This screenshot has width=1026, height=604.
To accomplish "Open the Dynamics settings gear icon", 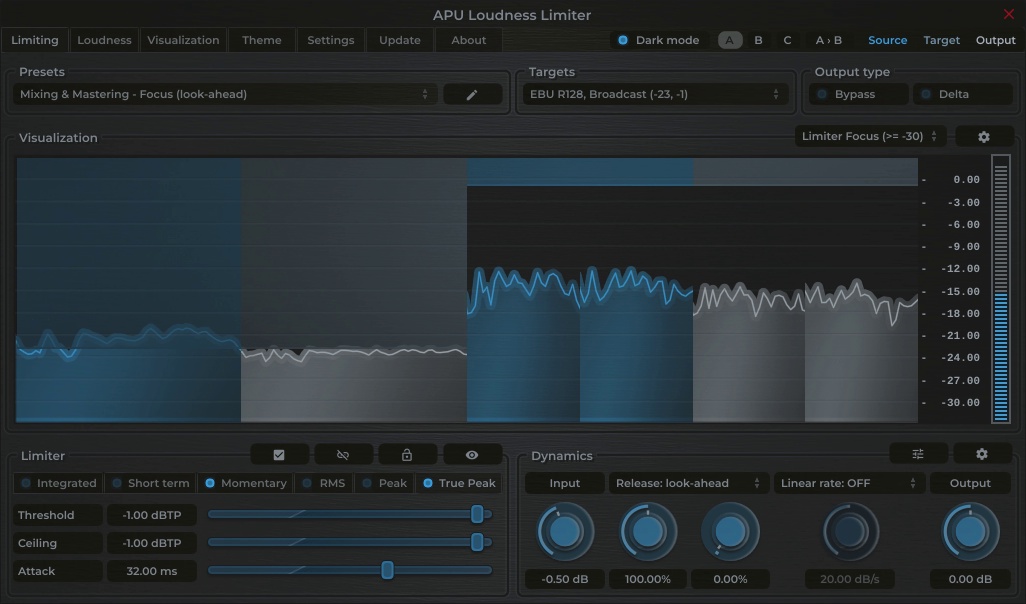I will (x=981, y=453).
